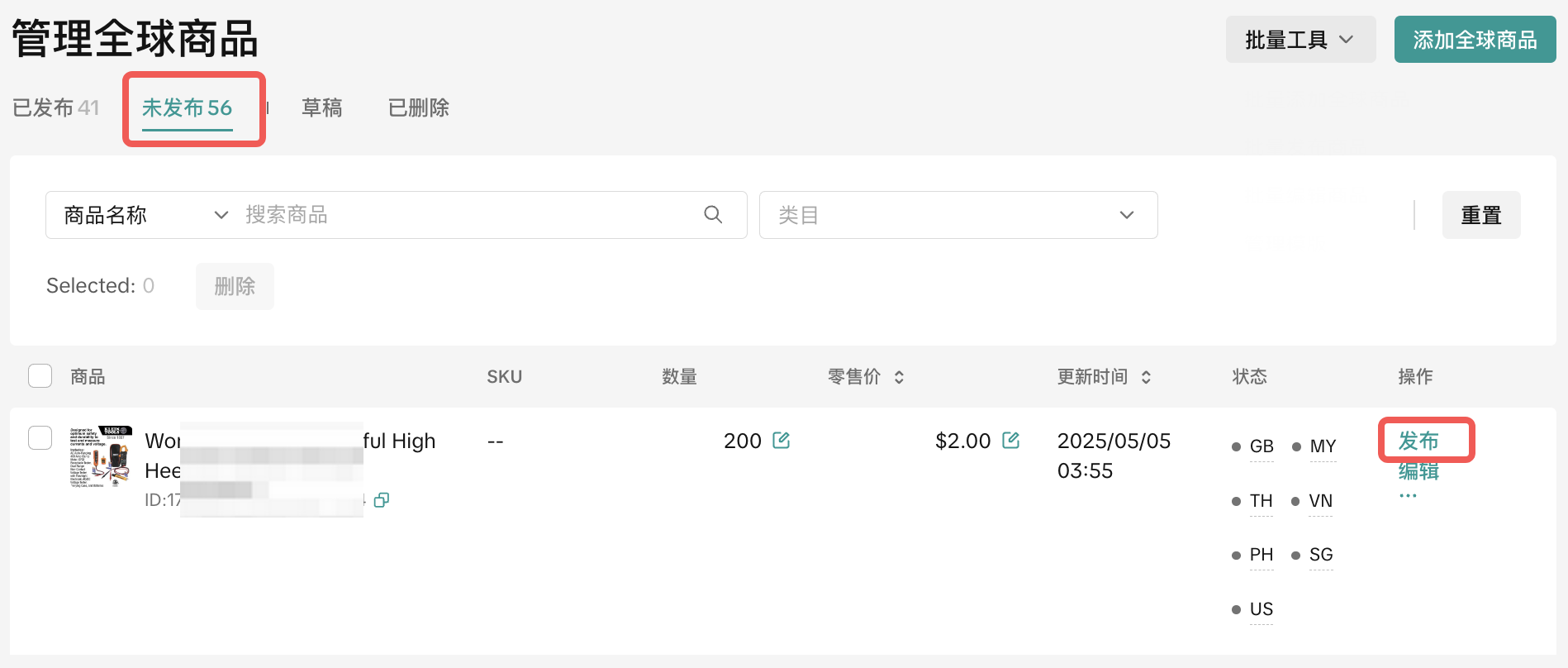Select the product row checkbox
The image size is (1568, 668).
click(x=40, y=437)
